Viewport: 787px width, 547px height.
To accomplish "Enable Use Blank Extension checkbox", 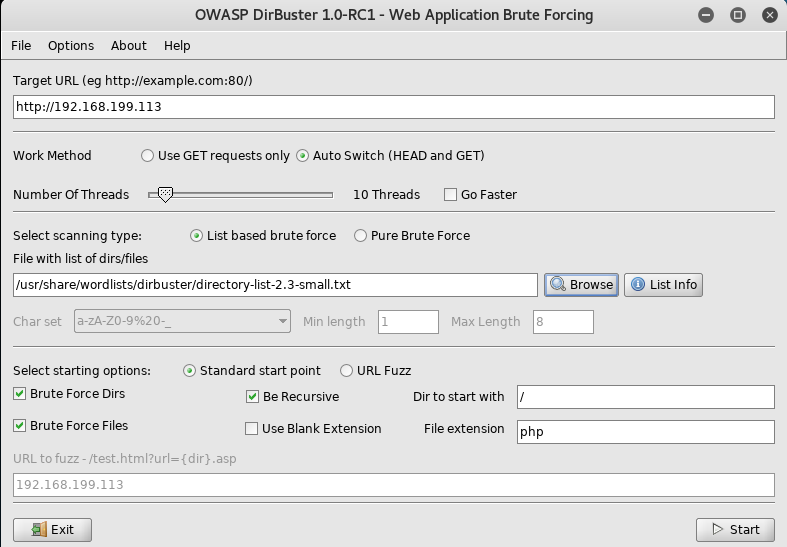I will pos(251,429).
